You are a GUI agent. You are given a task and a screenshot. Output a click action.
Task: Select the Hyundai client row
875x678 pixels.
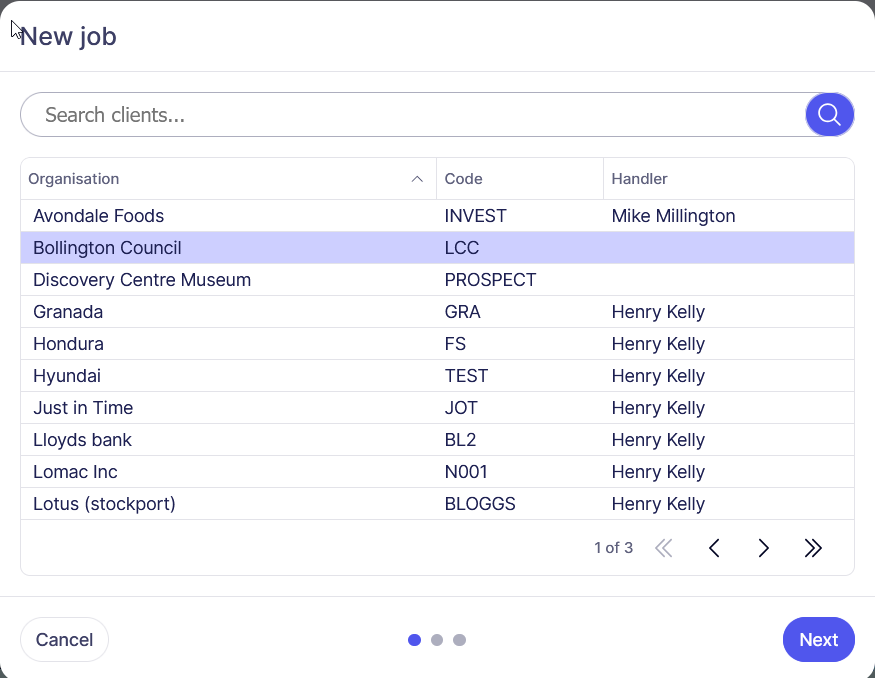point(67,376)
